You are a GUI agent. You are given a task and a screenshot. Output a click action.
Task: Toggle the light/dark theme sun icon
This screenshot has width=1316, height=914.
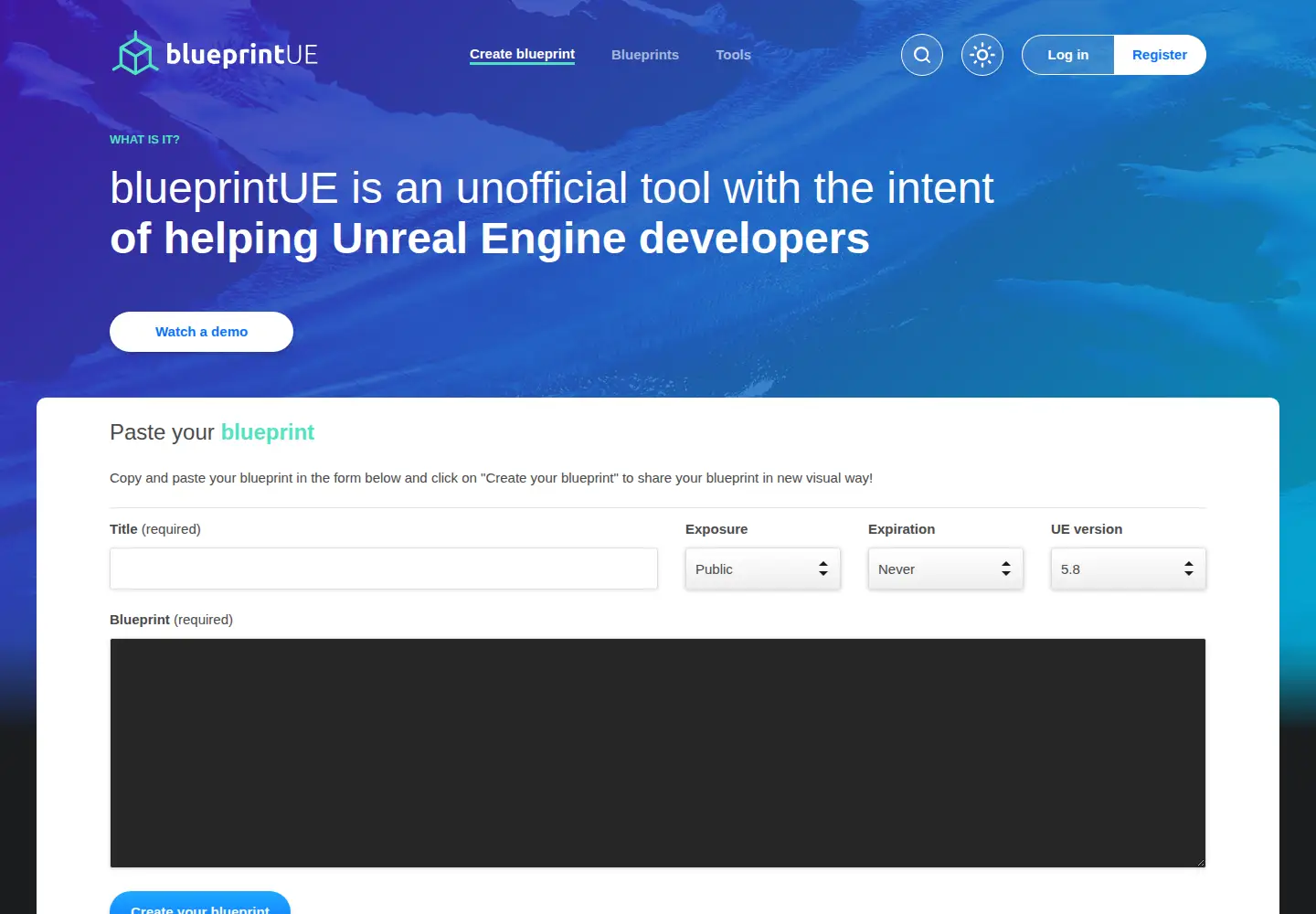[x=982, y=55]
